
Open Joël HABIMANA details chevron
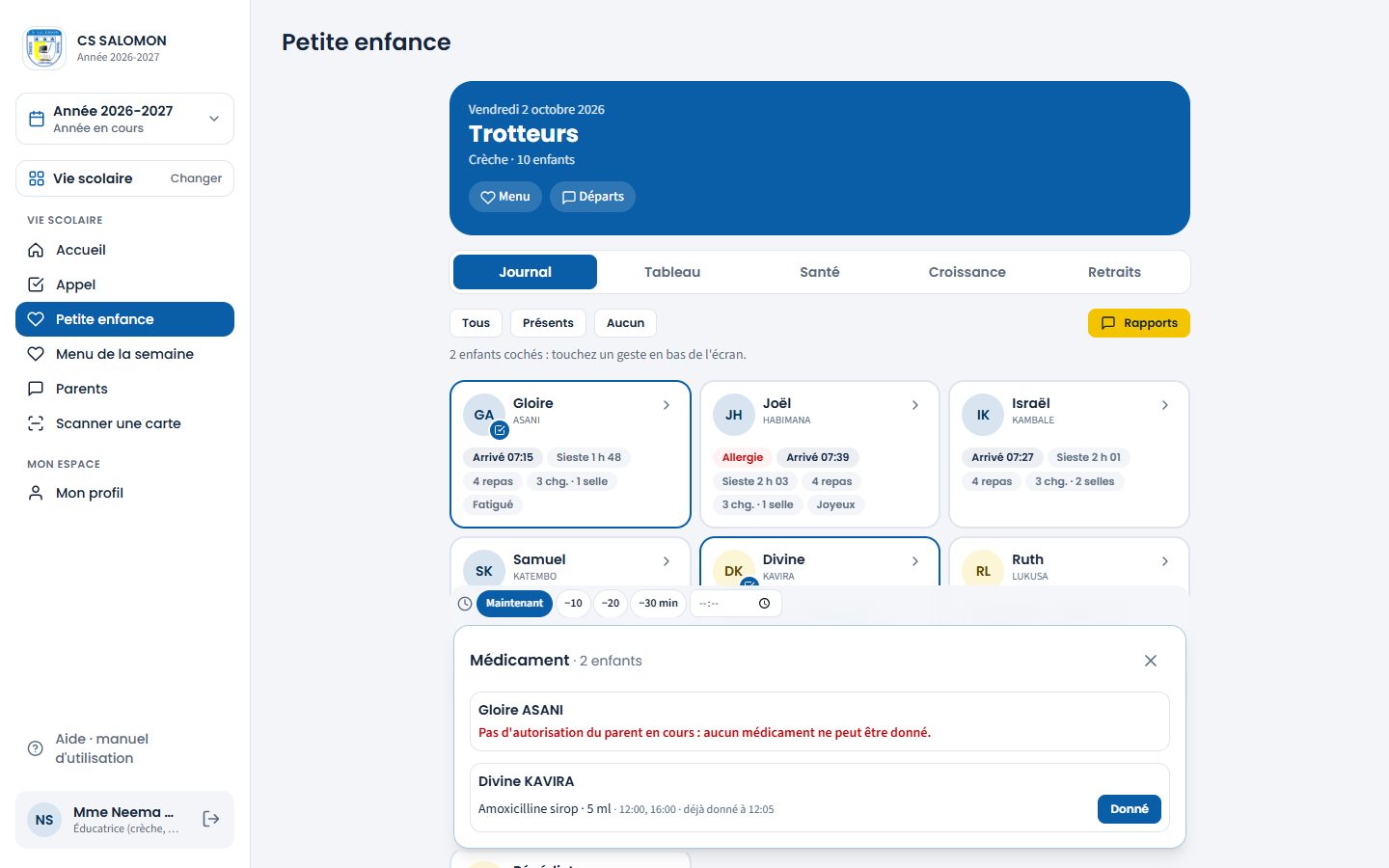point(915,405)
